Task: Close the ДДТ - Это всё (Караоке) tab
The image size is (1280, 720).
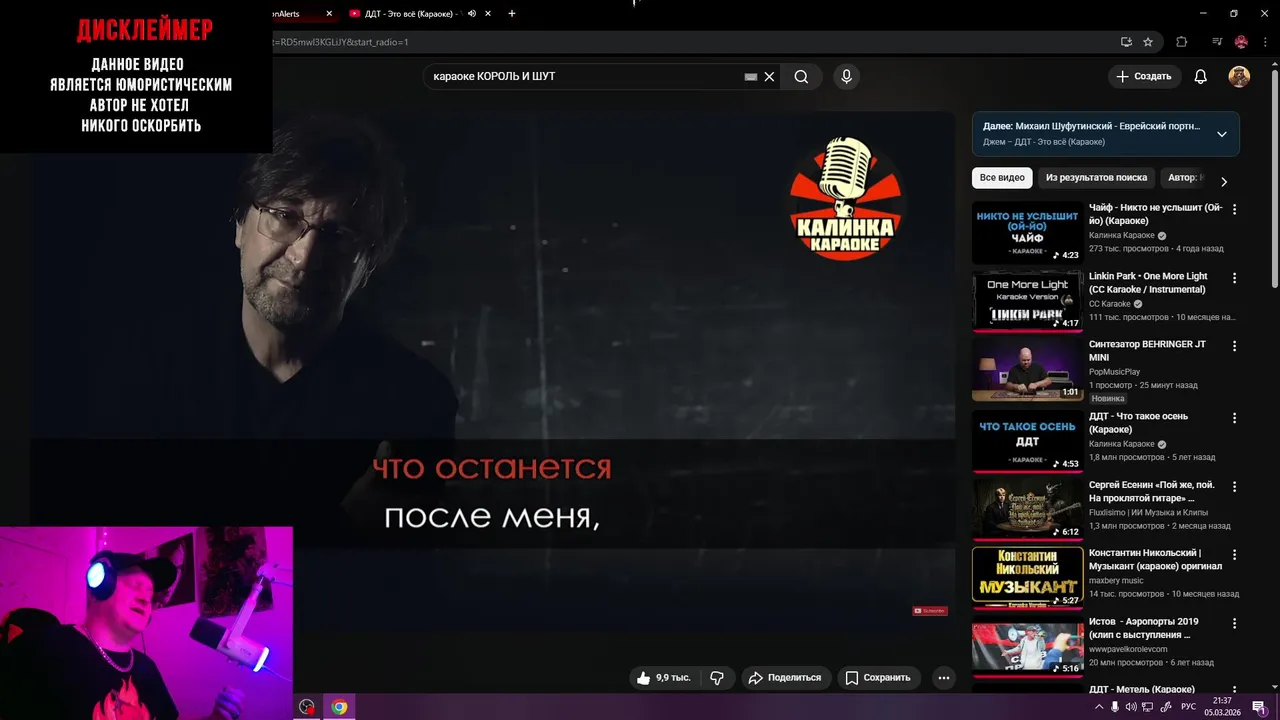Action: click(487, 14)
